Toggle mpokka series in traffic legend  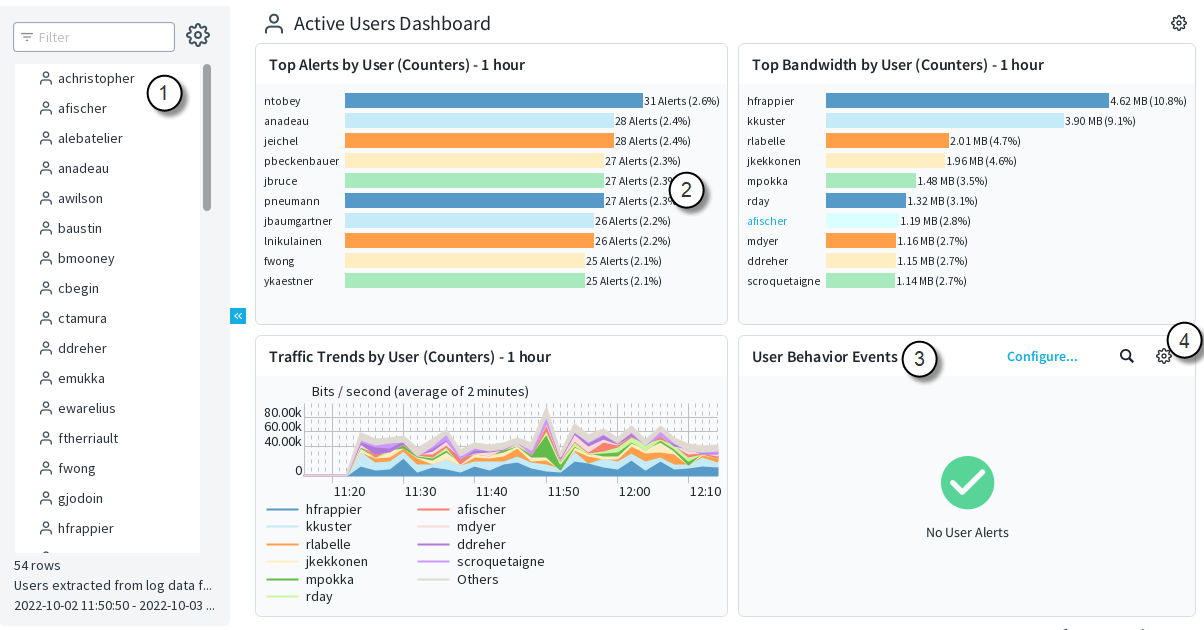pos(310,579)
